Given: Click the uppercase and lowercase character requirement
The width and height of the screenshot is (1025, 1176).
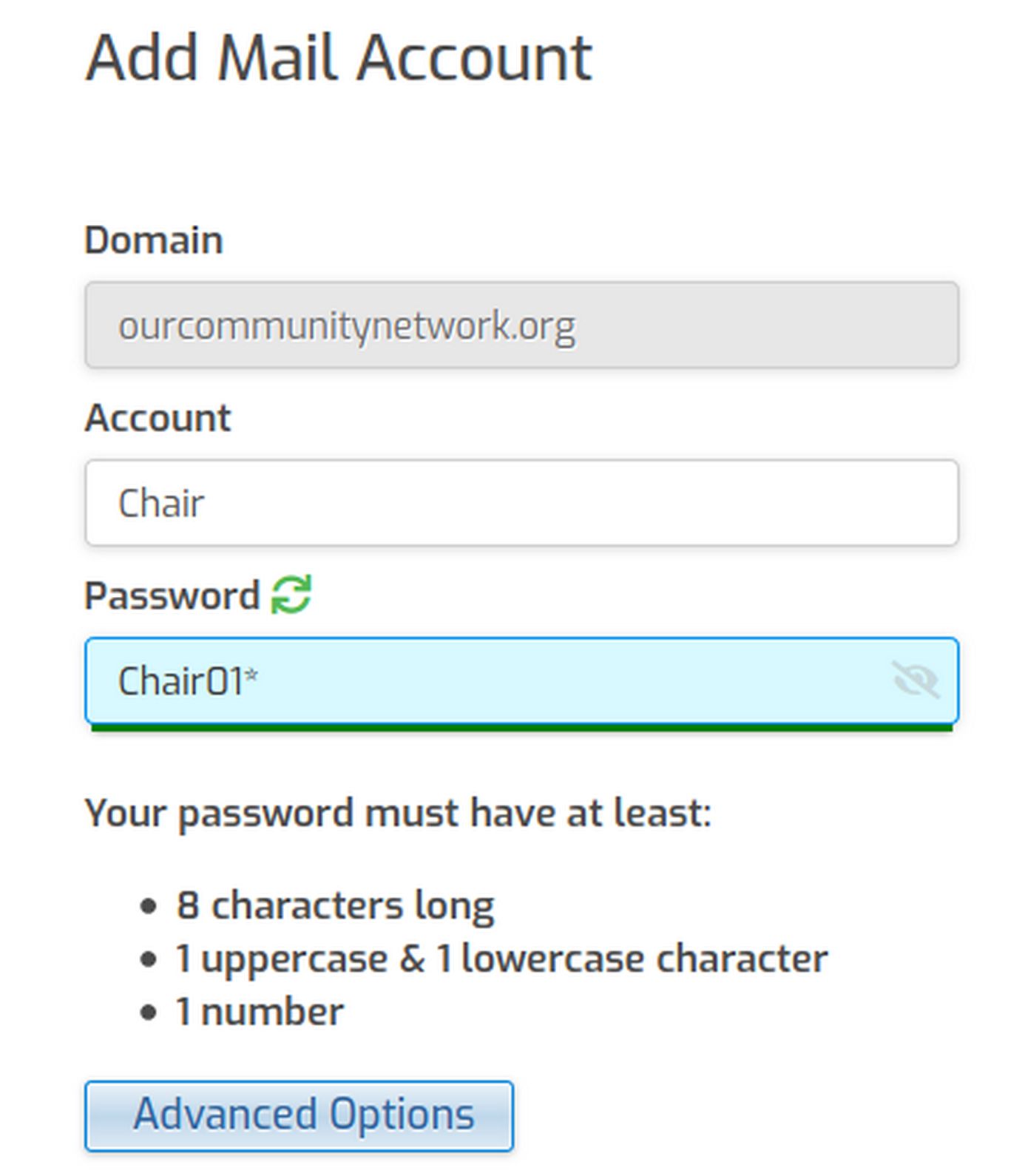Looking at the screenshot, I should 501,959.
